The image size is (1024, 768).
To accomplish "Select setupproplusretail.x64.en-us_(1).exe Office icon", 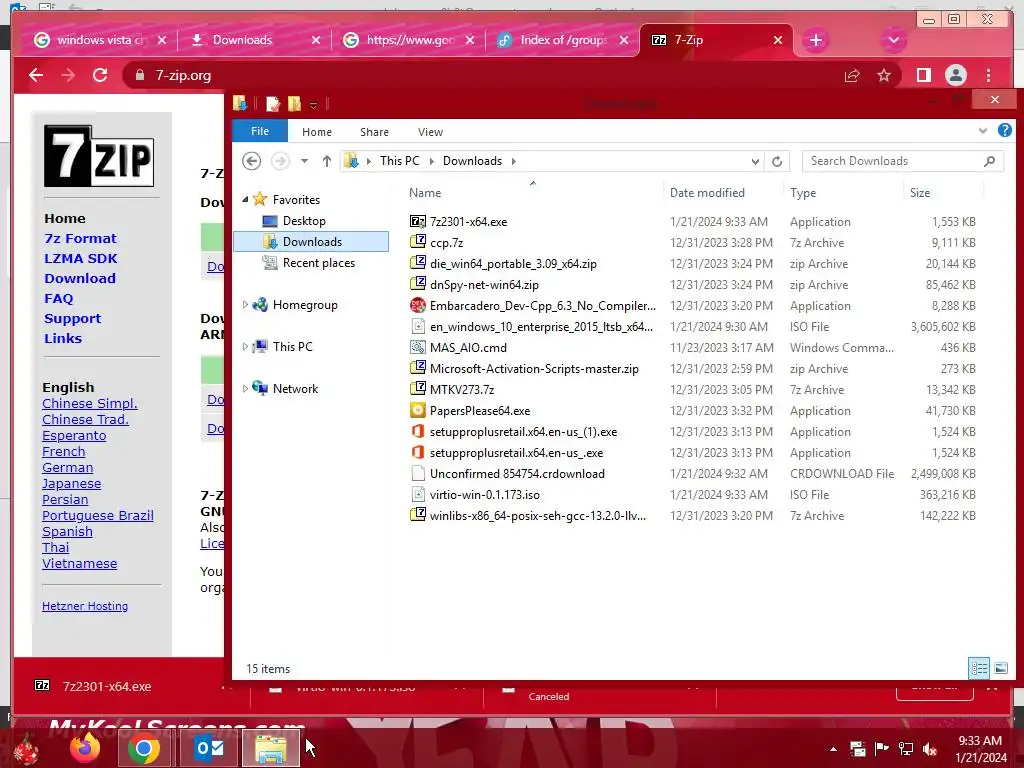I will click(x=418, y=432).
